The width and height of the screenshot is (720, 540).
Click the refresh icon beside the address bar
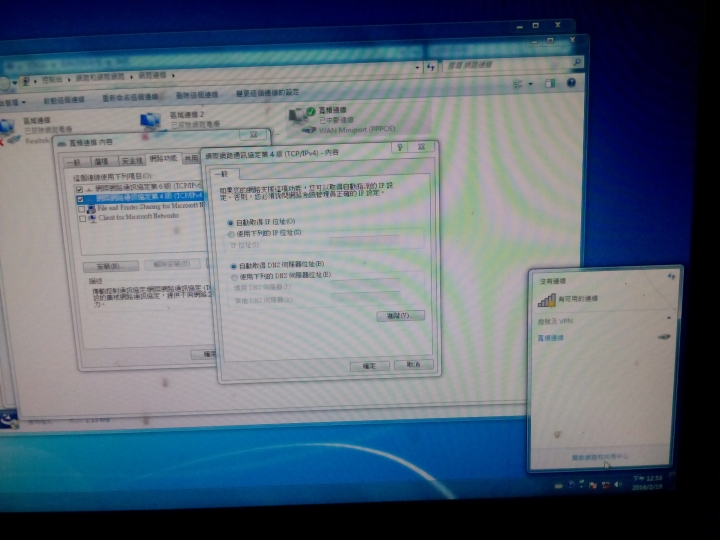431,68
